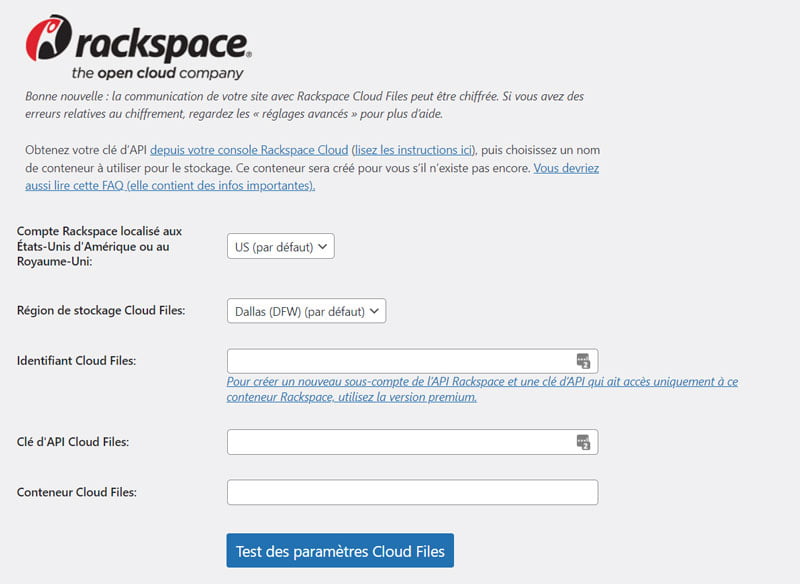Click the 'Bonne nouvelle' encryption notice text
This screenshot has height=584, width=800.
pos(305,105)
